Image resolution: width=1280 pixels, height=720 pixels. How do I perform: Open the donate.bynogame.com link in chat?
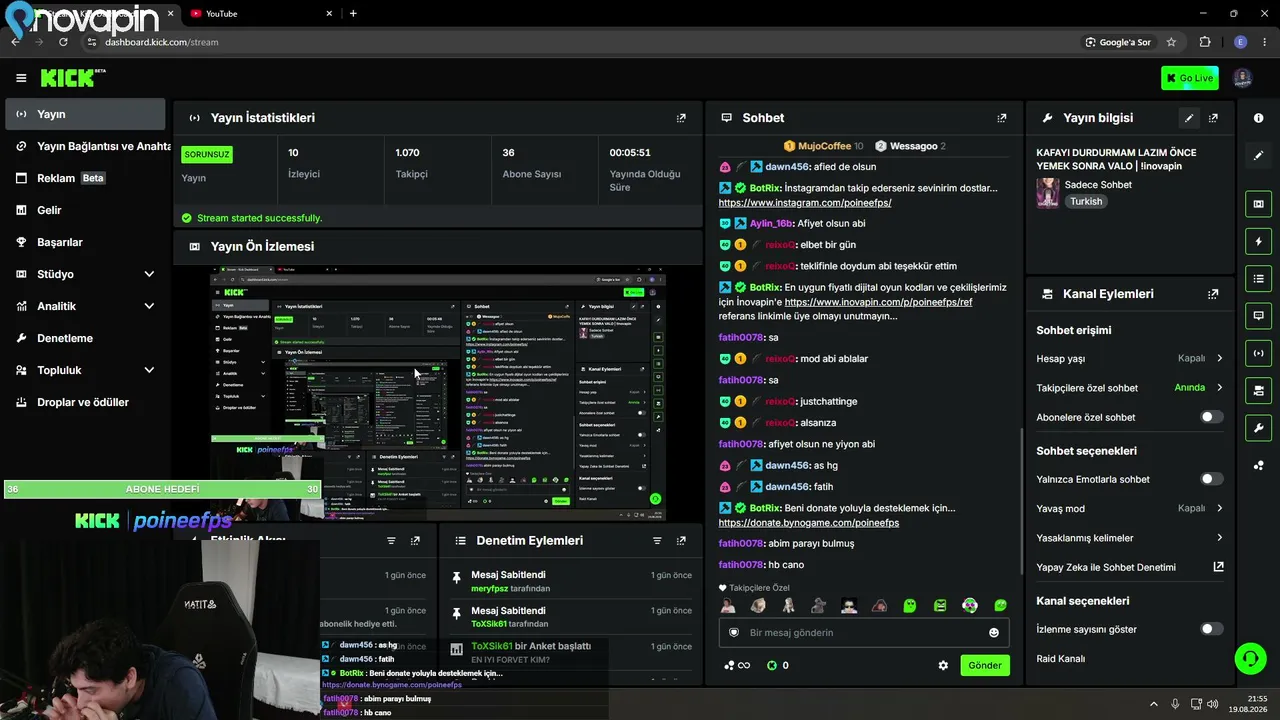[x=808, y=522]
